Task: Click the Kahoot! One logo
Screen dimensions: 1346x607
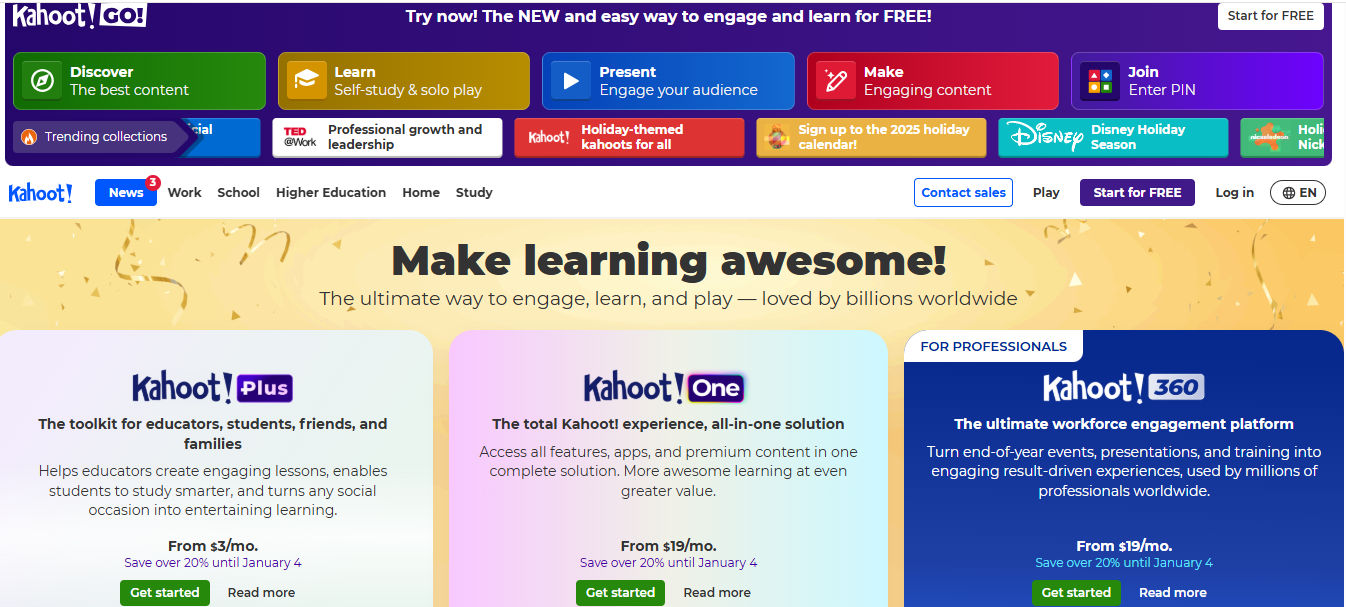Action: (664, 387)
